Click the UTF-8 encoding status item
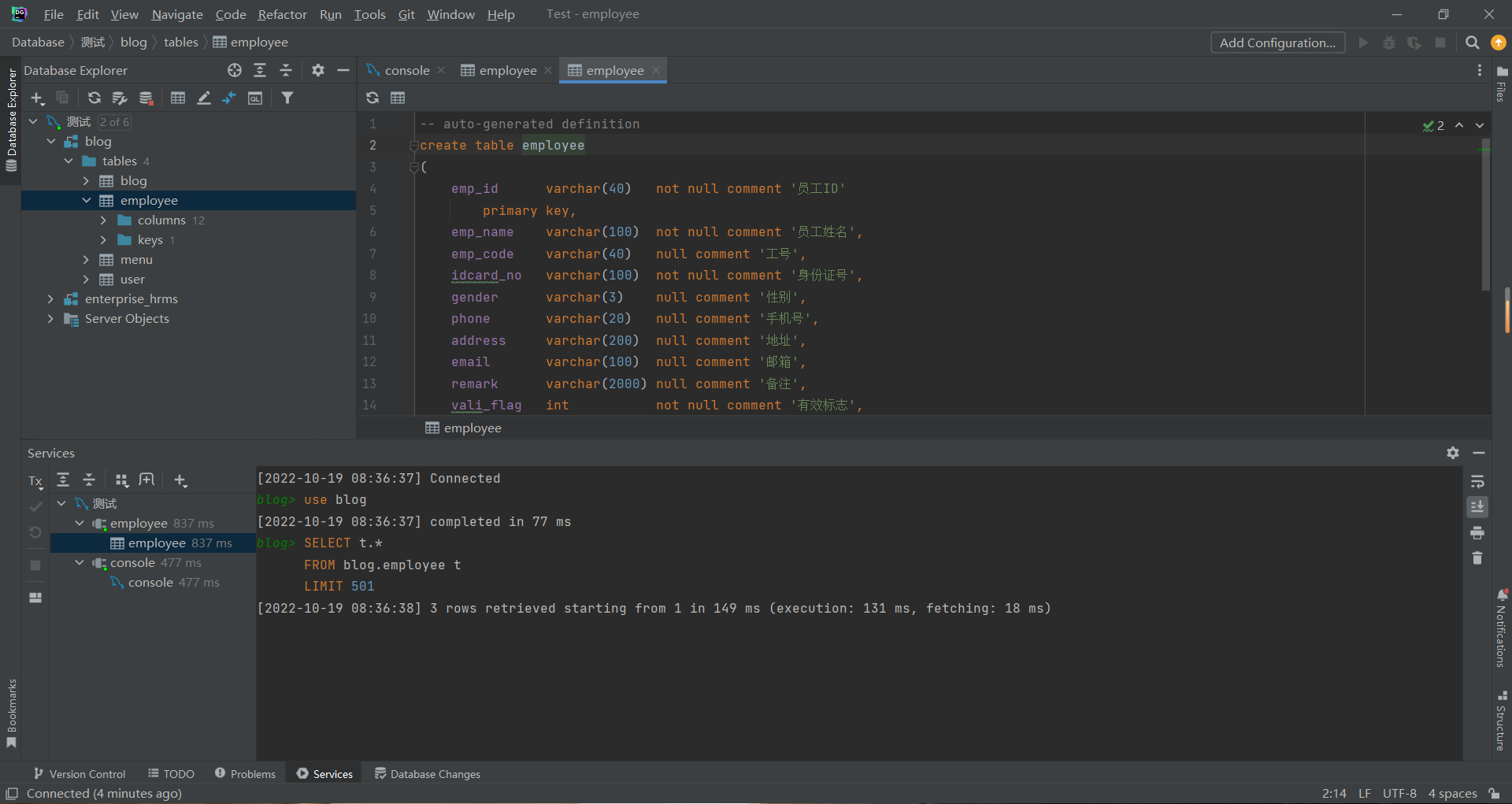The width and height of the screenshot is (1512, 804). 1399,793
